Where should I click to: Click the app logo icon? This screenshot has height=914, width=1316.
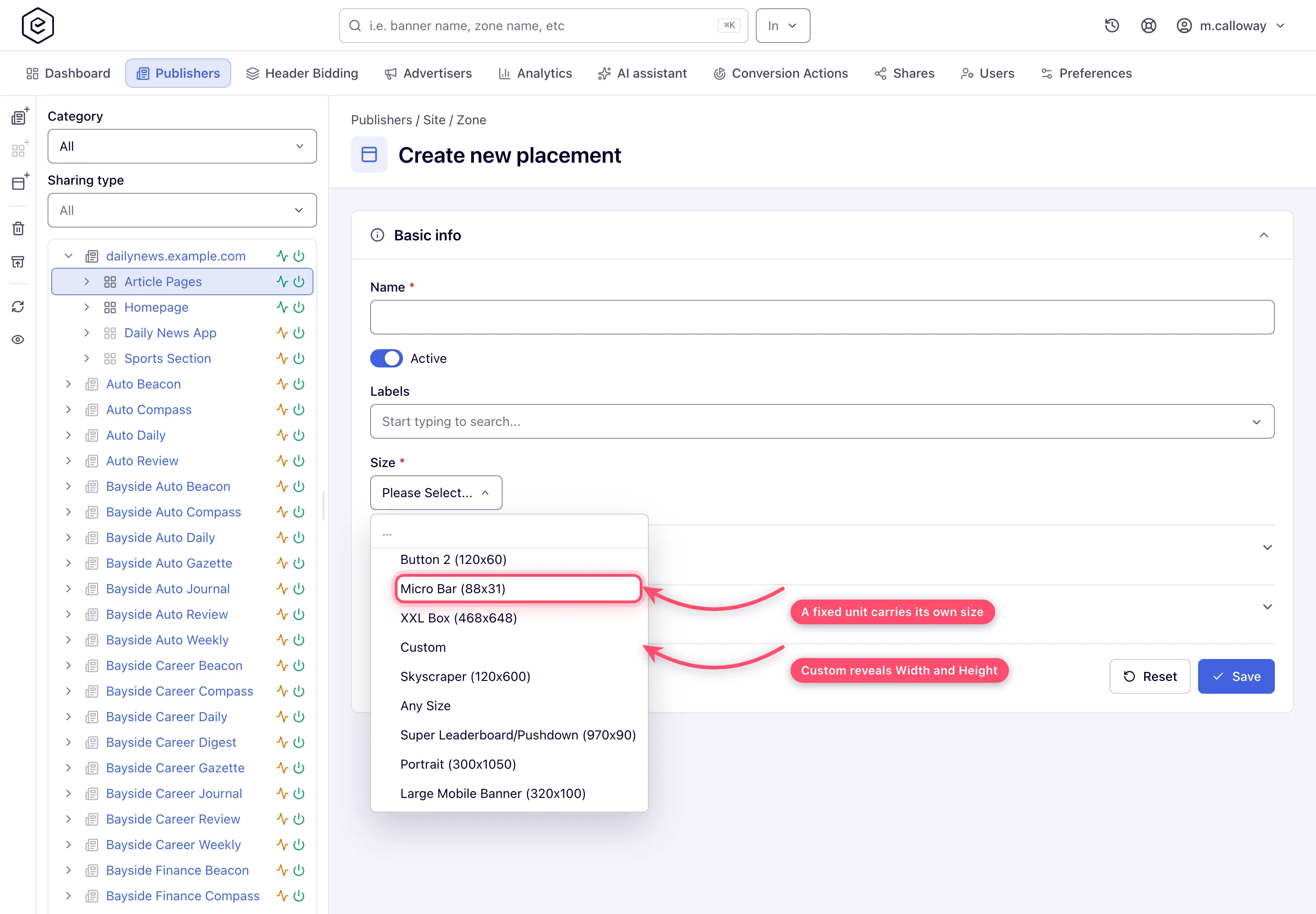[x=38, y=26]
